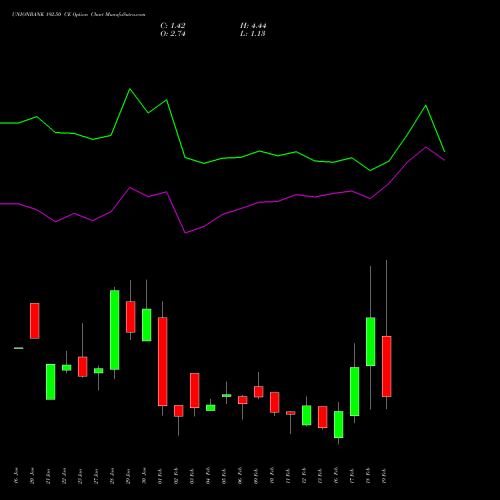The width and height of the screenshot is (500, 500).
Task: Select the last red candlestick for 19 Feb
Action: coord(387,366)
